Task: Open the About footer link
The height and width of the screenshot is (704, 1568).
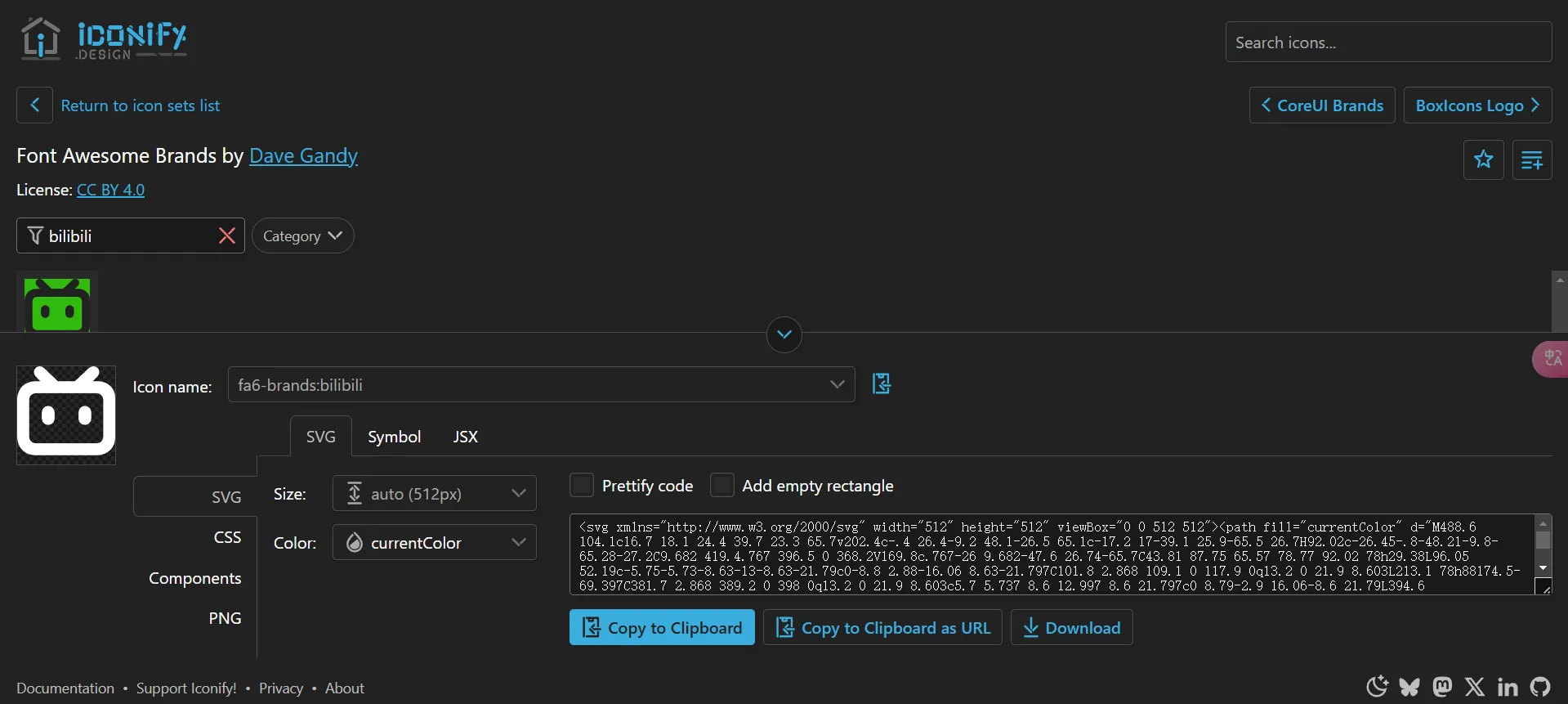Action: tap(345, 688)
